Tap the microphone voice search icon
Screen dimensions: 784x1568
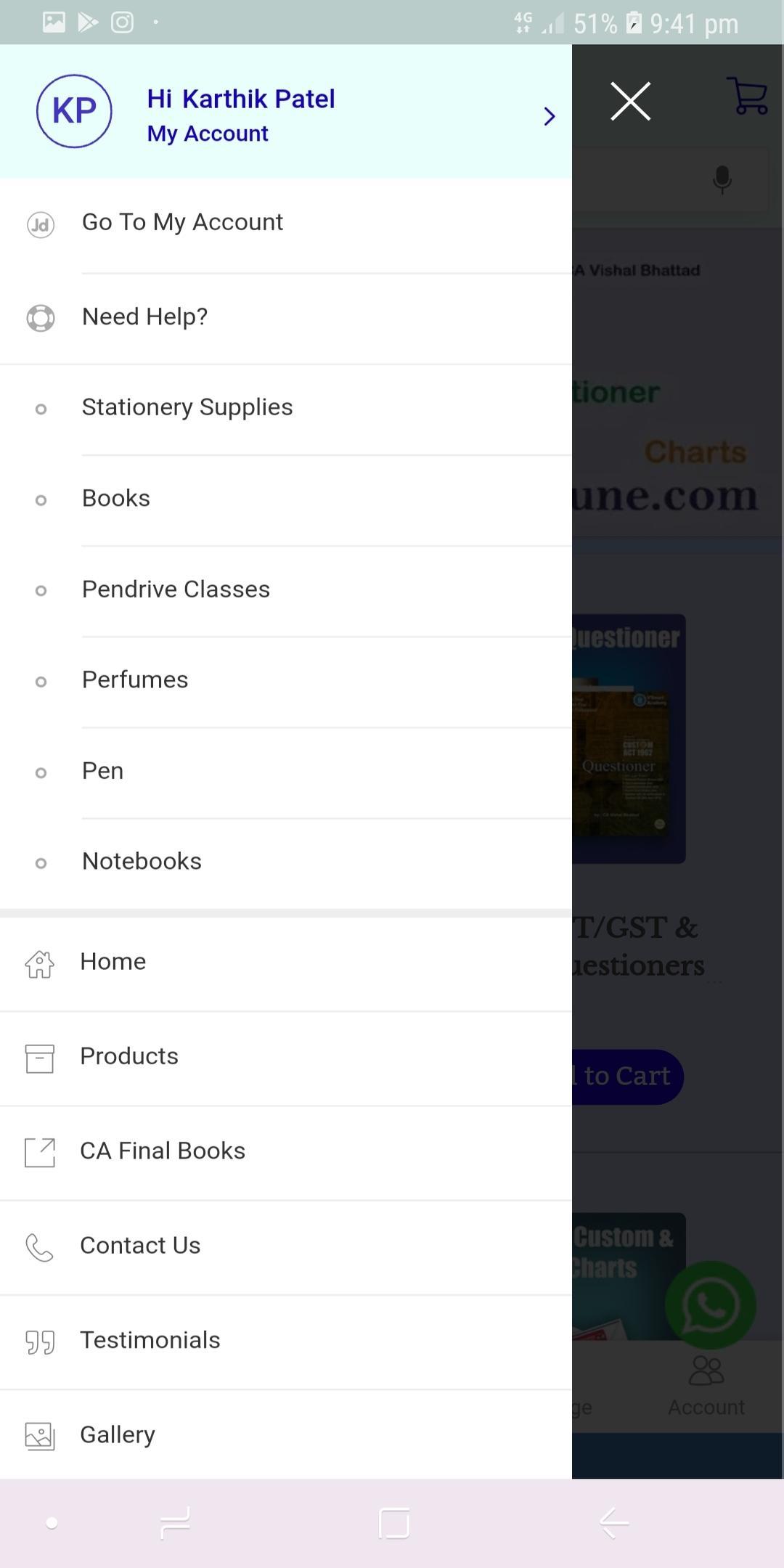722,179
